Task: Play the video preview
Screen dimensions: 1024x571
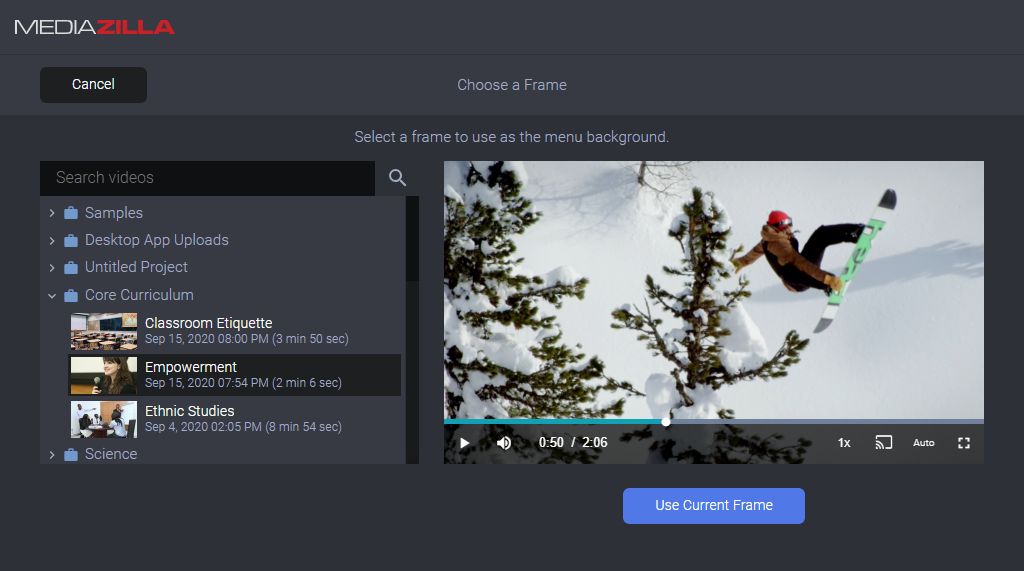Action: click(x=464, y=443)
